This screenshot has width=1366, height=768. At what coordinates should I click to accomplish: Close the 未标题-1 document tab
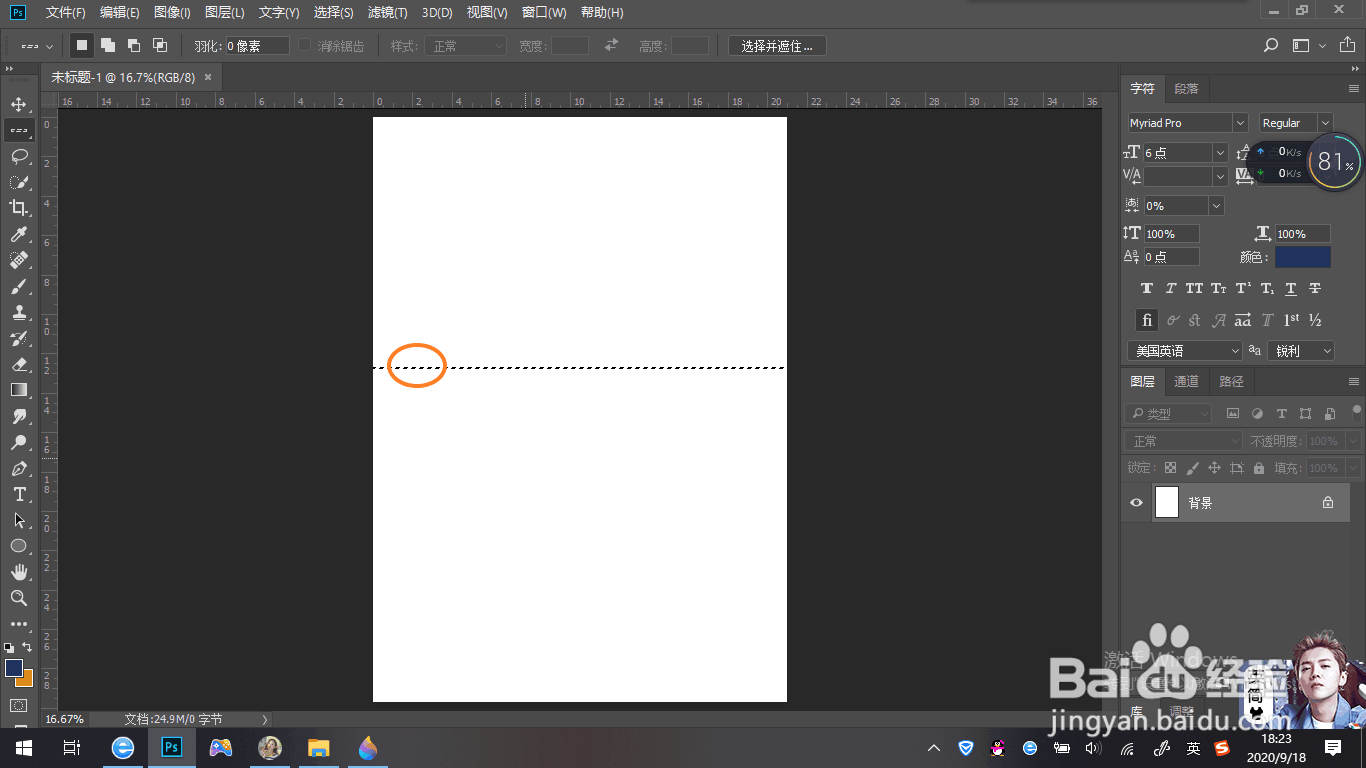pyautogui.click(x=208, y=77)
